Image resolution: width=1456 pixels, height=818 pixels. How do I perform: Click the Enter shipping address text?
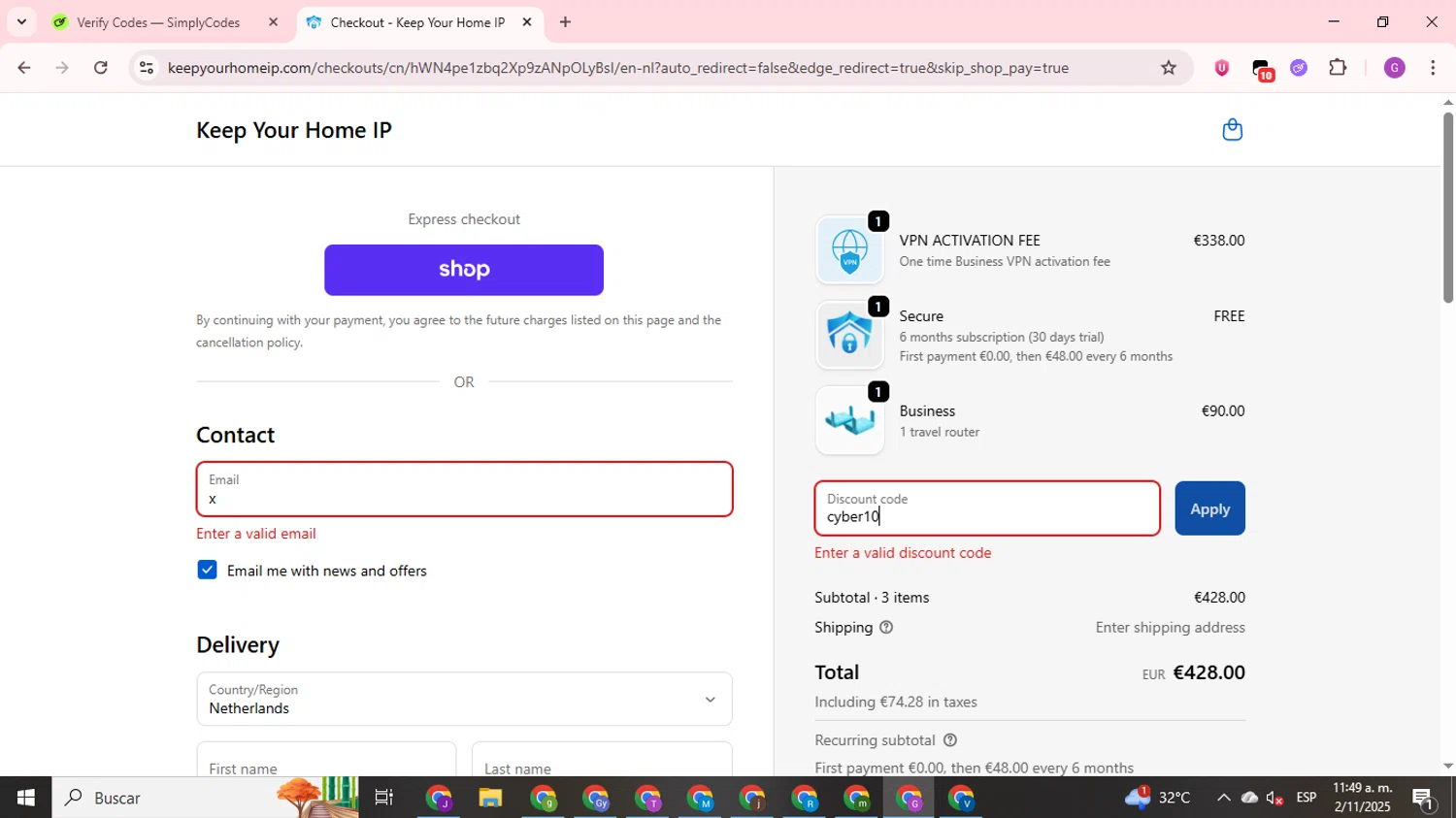[x=1170, y=628]
